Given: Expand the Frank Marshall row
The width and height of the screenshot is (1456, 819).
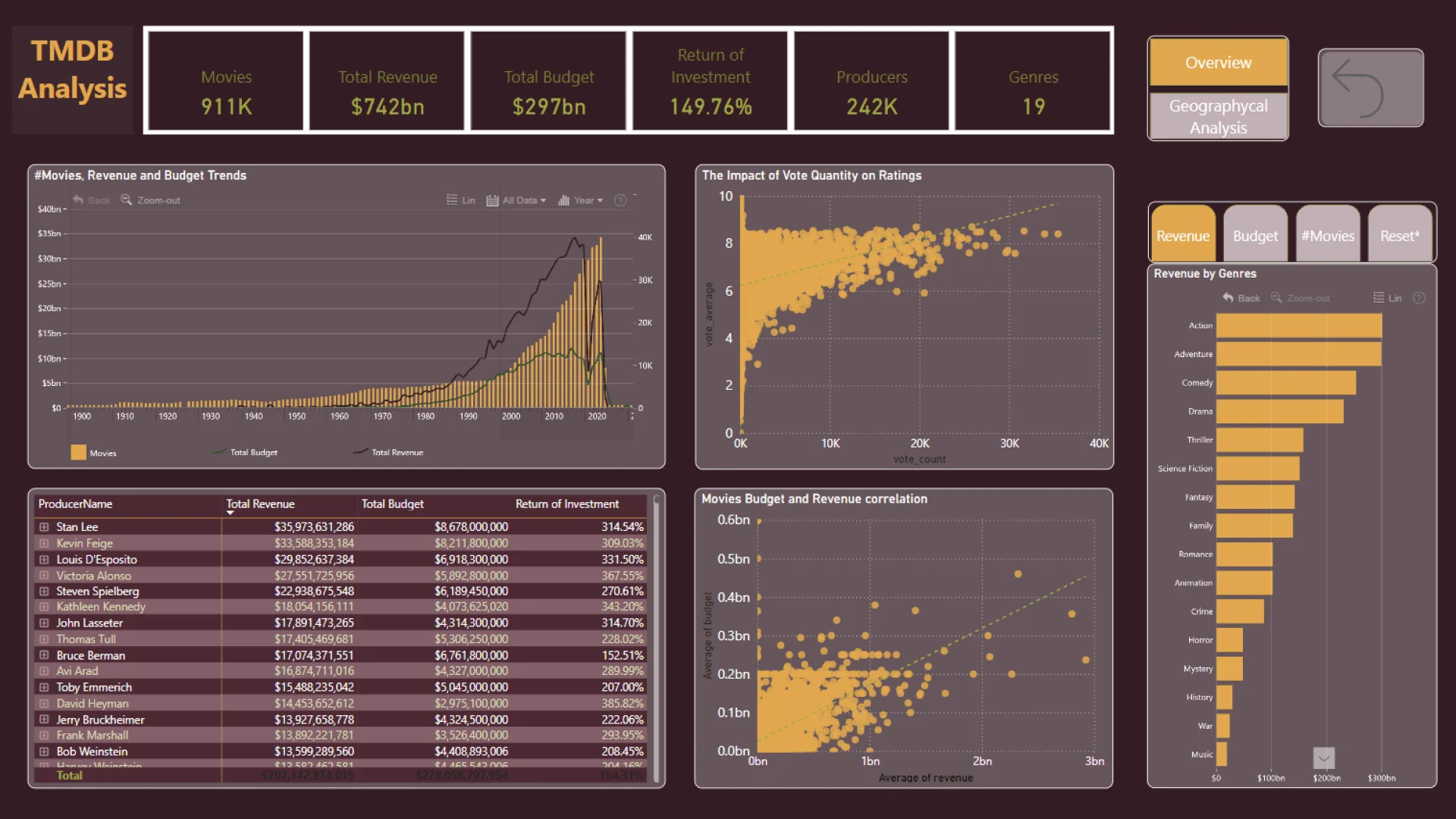Looking at the screenshot, I should pos(44,735).
